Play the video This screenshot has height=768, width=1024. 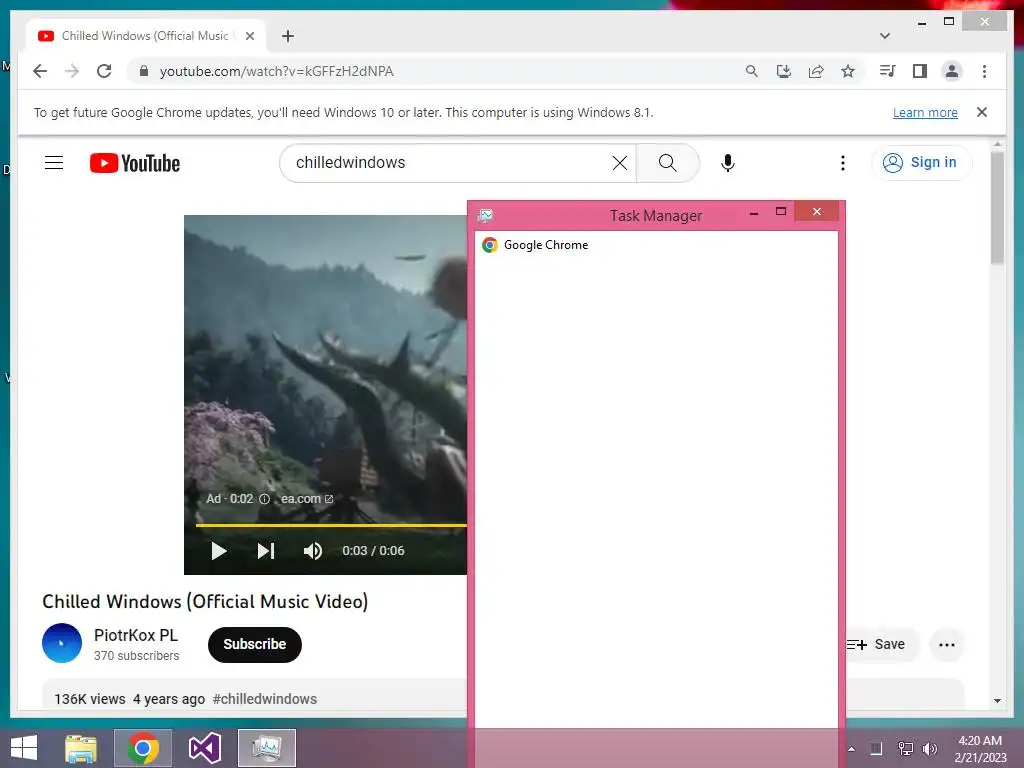point(219,551)
